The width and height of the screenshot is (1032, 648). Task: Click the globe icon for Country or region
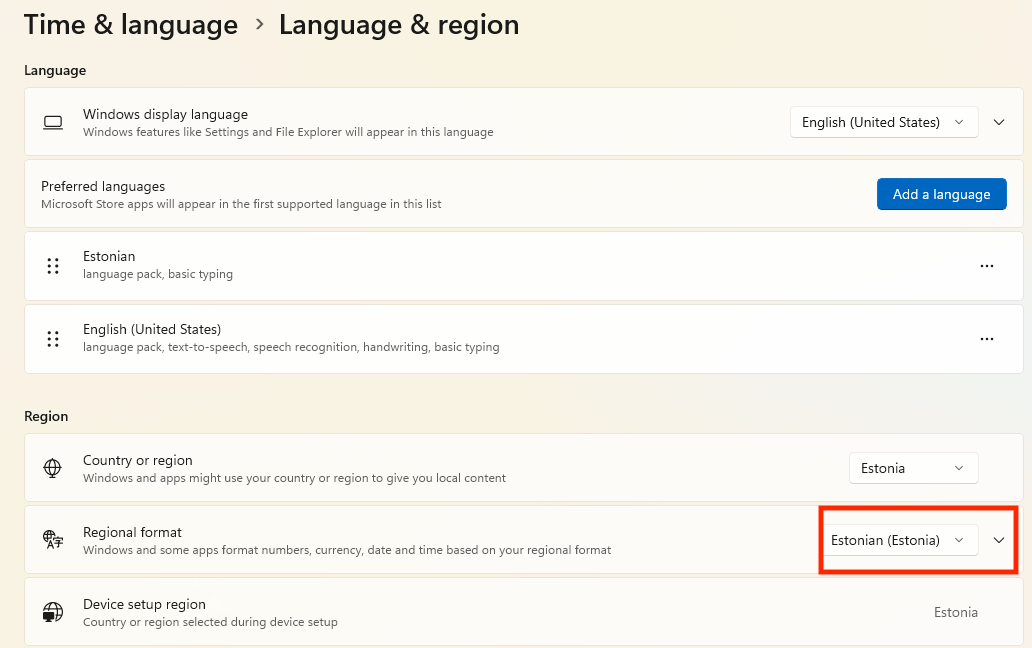tap(53, 468)
